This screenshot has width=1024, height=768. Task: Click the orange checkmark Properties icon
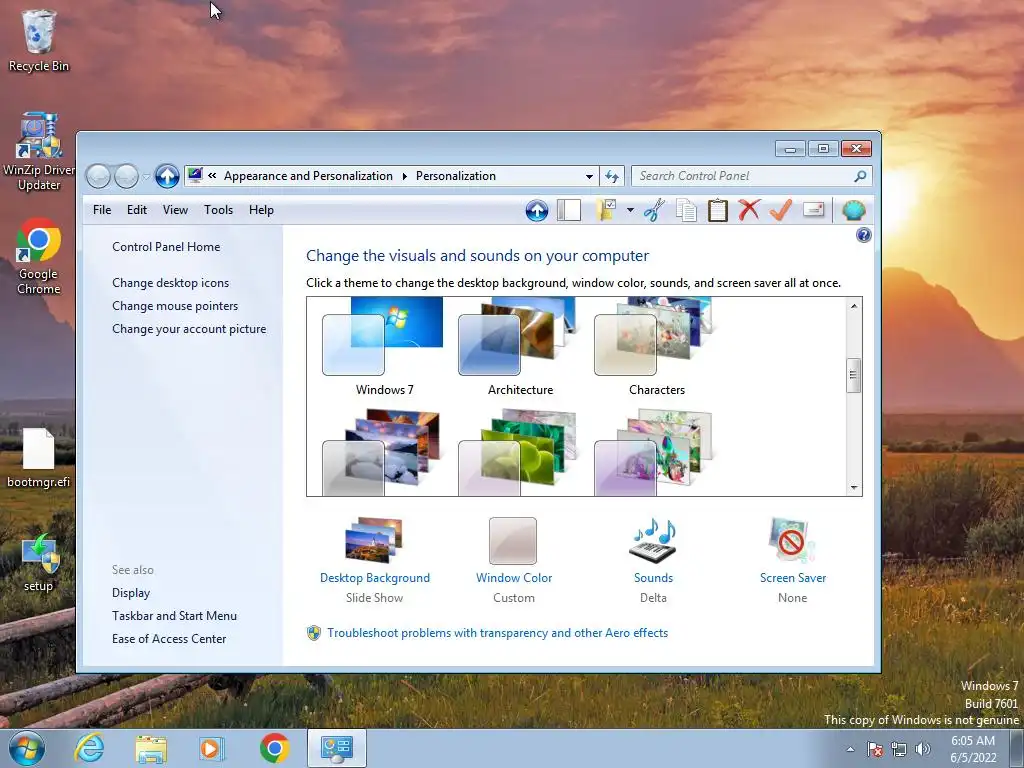[781, 210]
